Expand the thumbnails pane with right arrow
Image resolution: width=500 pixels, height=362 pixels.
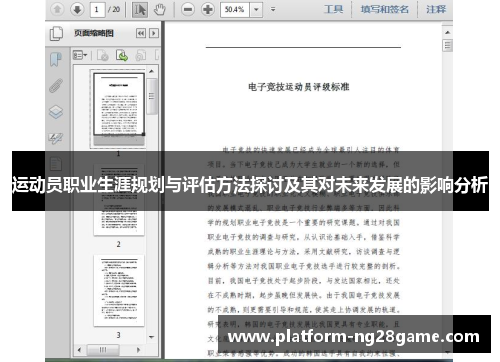coord(154,33)
